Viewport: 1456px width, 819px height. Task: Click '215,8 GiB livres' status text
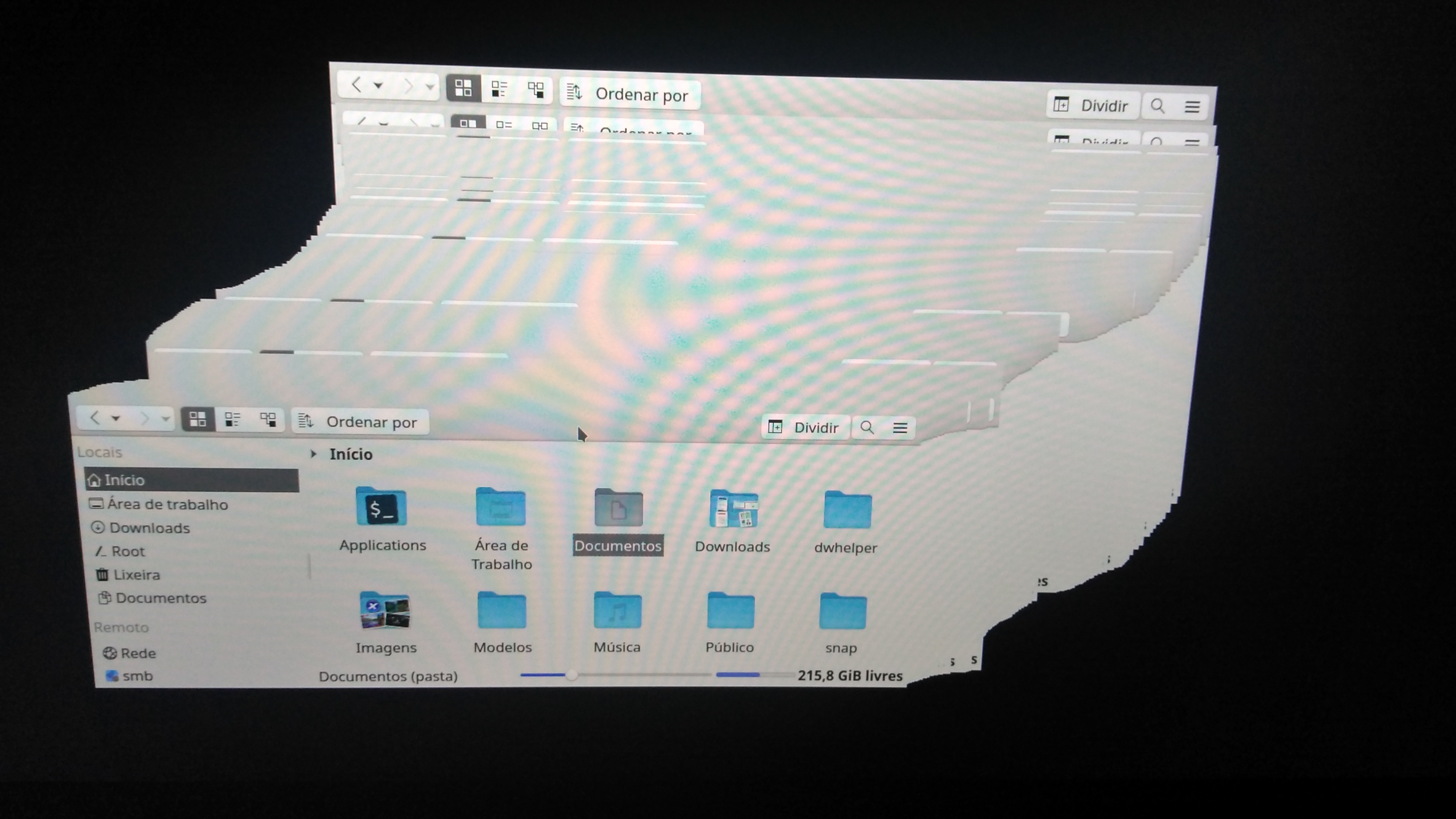[x=850, y=676]
